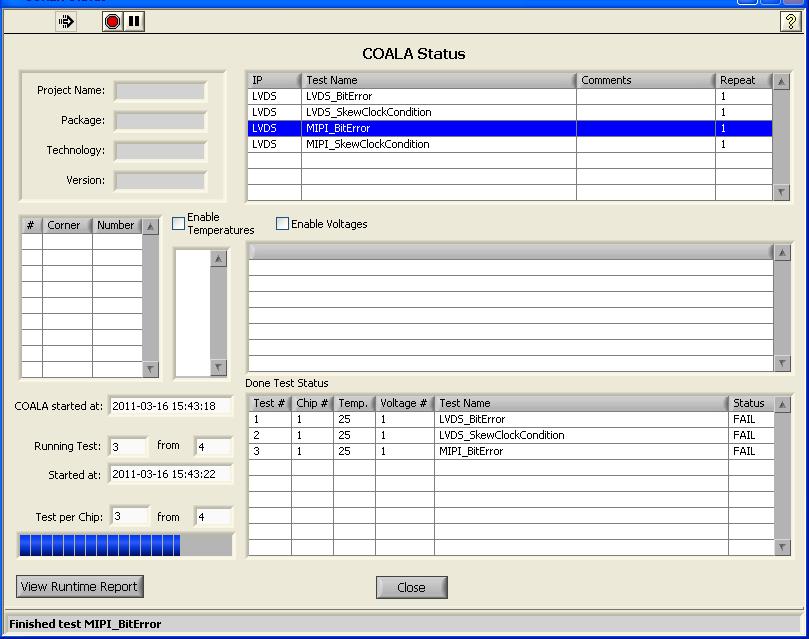Click the Project Name field

(160, 91)
